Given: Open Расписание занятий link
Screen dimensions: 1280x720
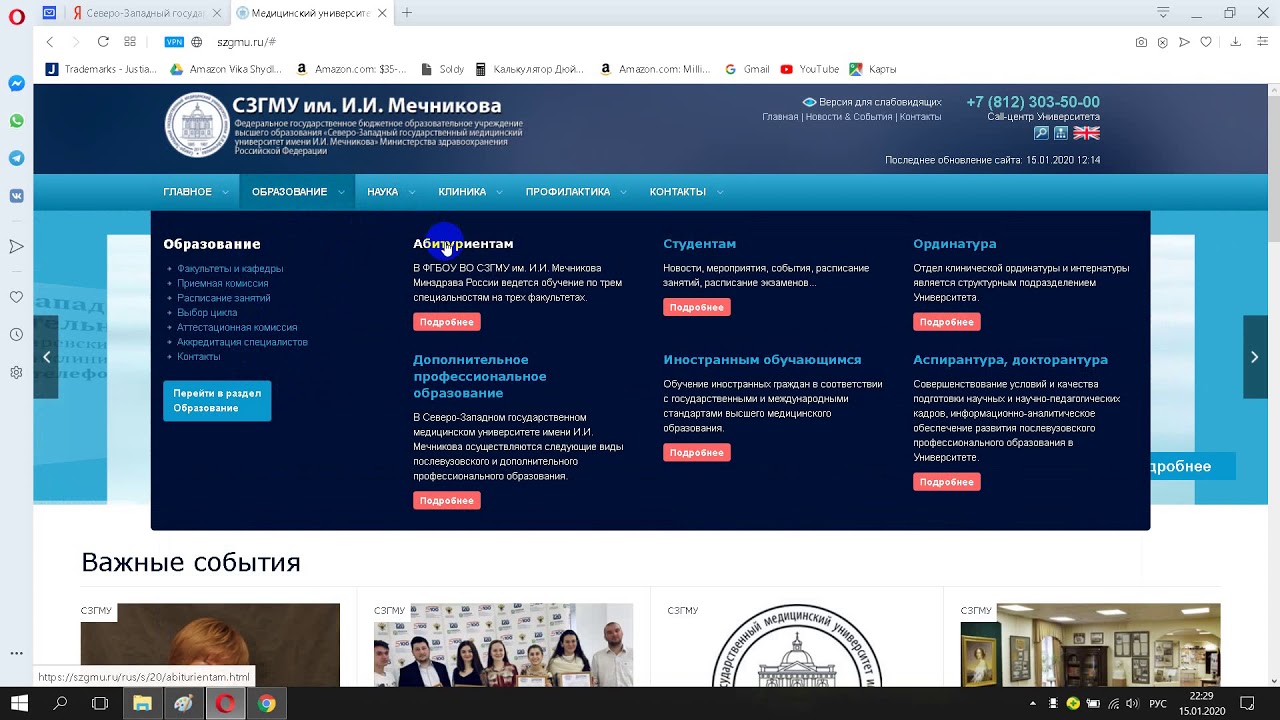Looking at the screenshot, I should [x=223, y=298].
